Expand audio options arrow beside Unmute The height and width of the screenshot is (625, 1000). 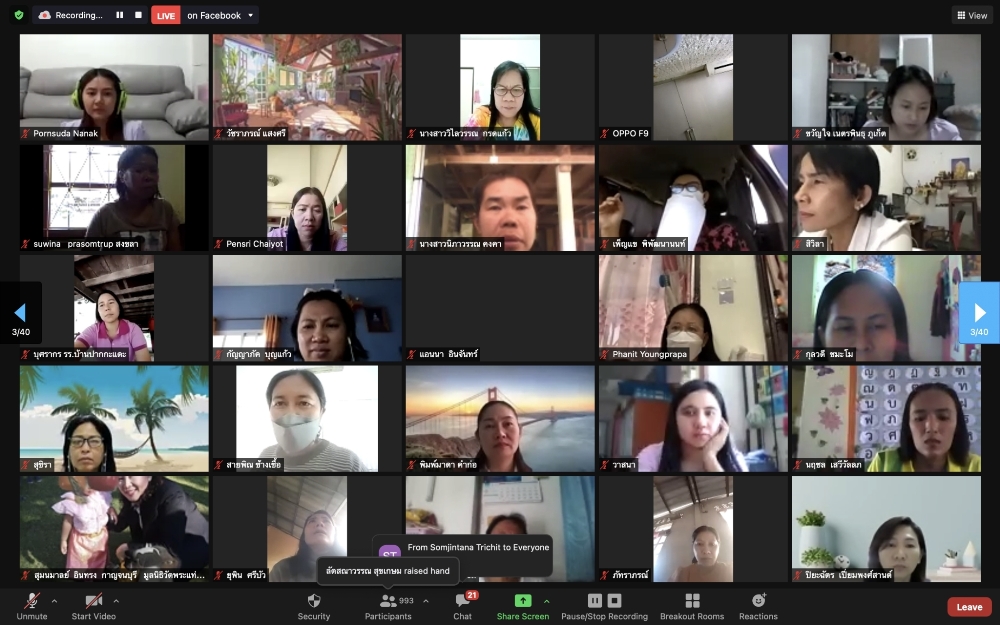[54, 601]
